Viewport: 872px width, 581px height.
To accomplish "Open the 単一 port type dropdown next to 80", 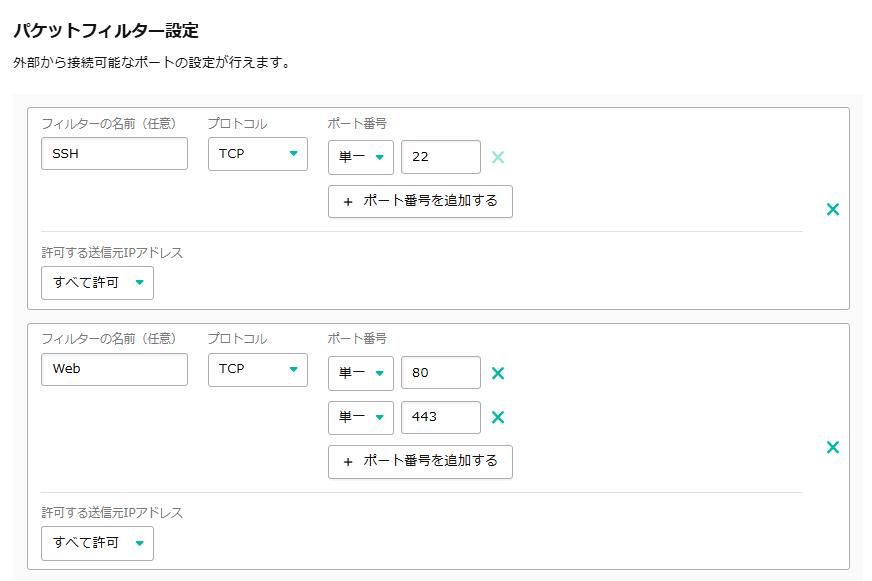I will point(360,372).
